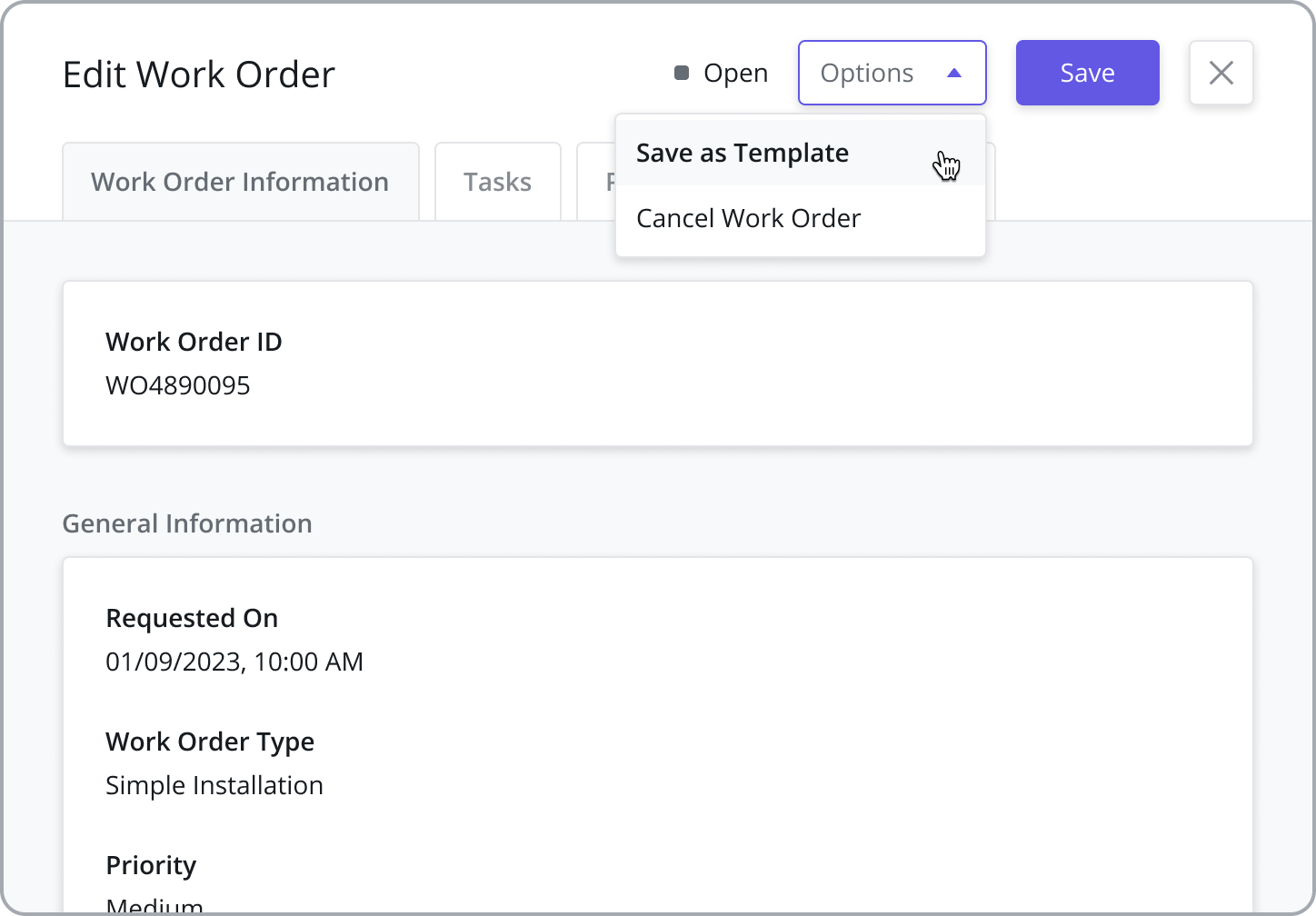
Task: Click the Requested On field label
Action: click(x=192, y=618)
